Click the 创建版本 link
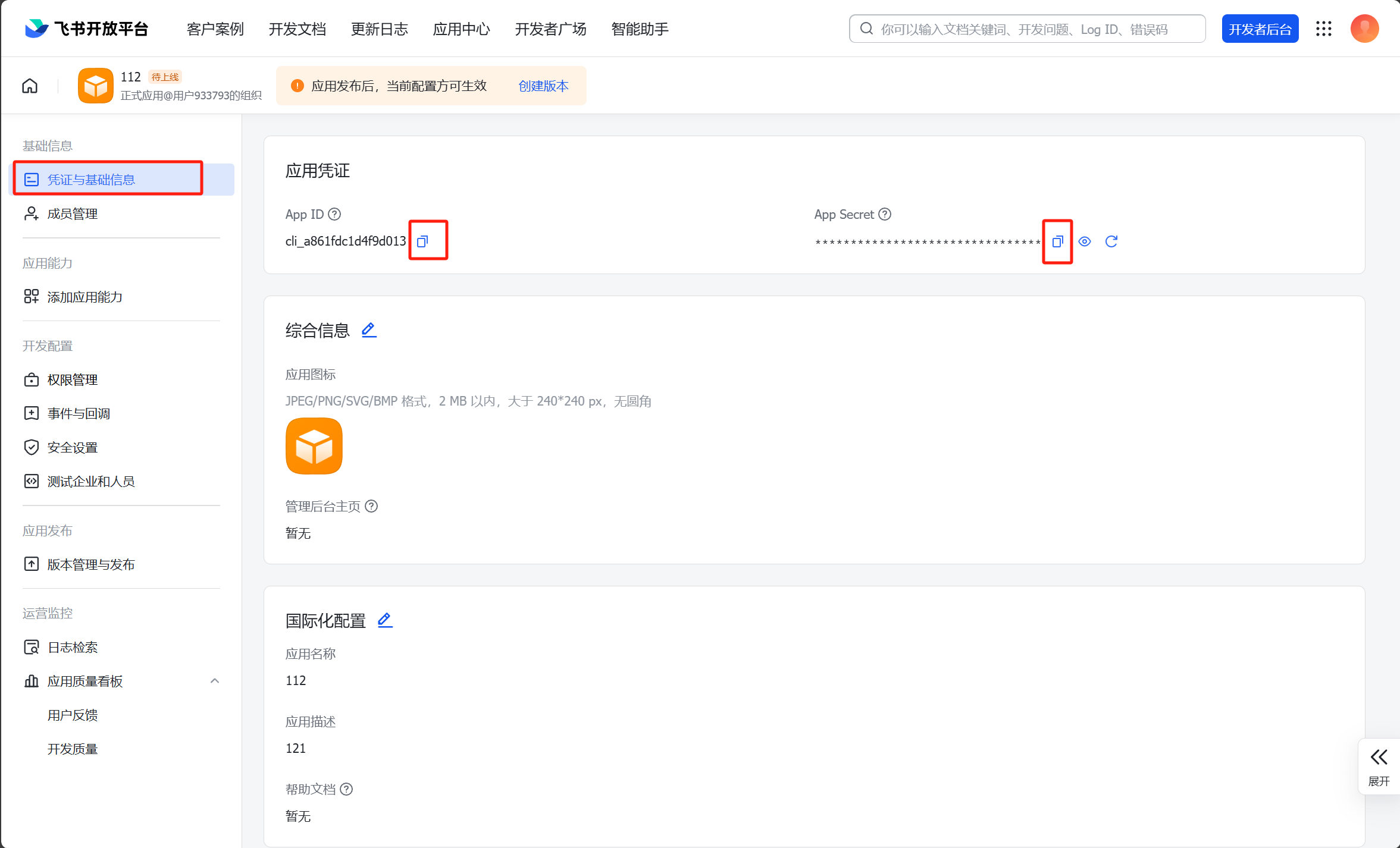Screen dimensions: 1400x848 543,86
